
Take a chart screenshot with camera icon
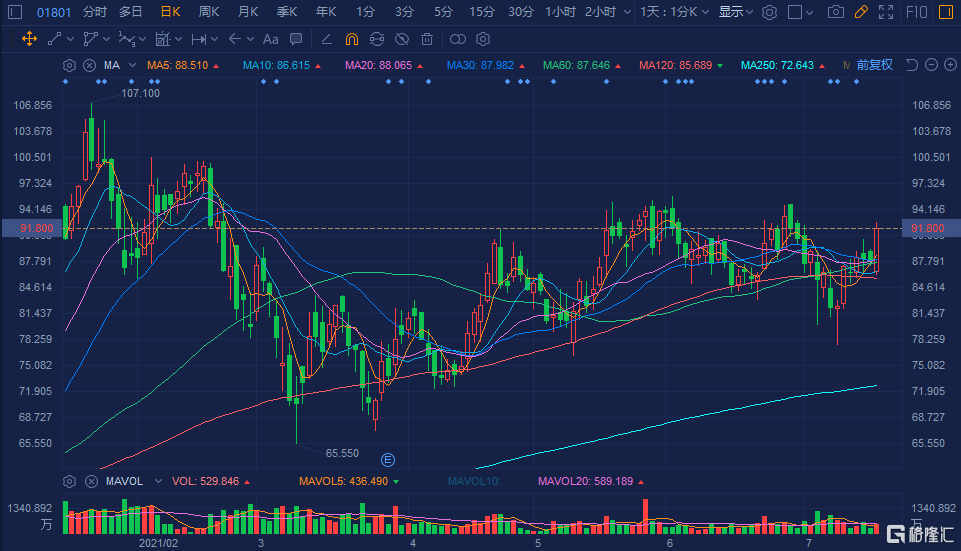point(836,12)
